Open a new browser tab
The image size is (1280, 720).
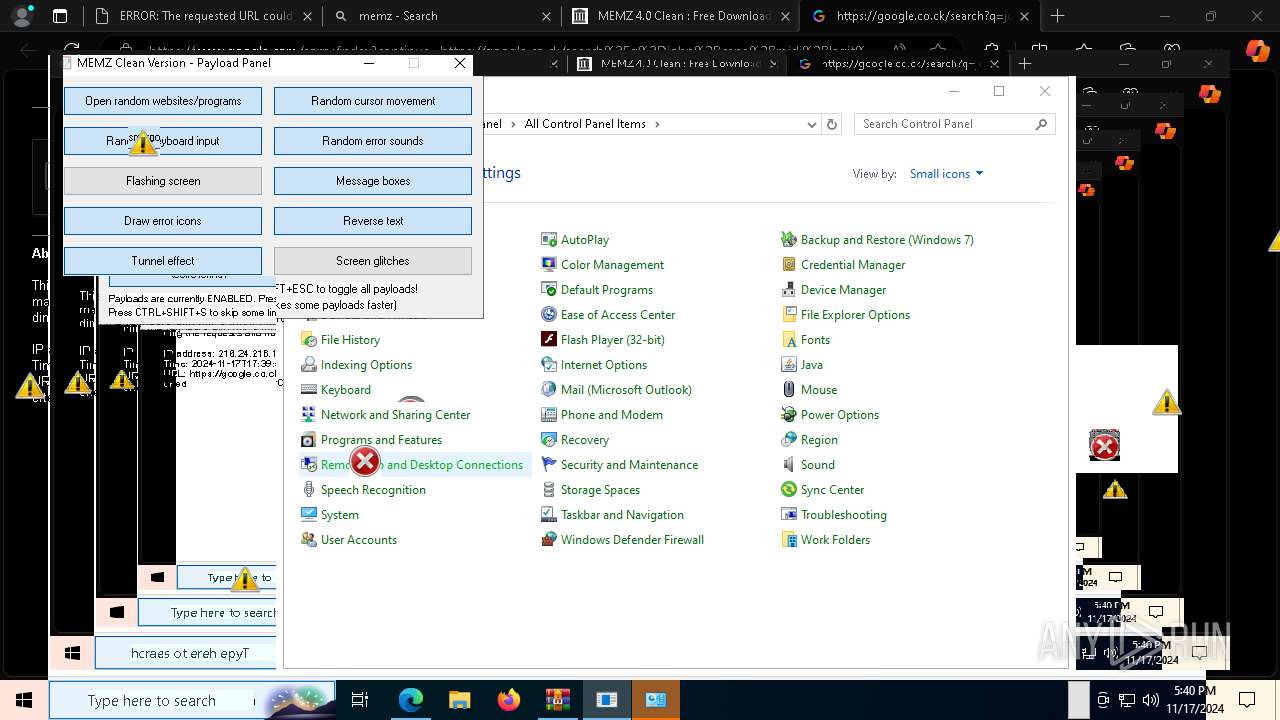pos(1057,16)
